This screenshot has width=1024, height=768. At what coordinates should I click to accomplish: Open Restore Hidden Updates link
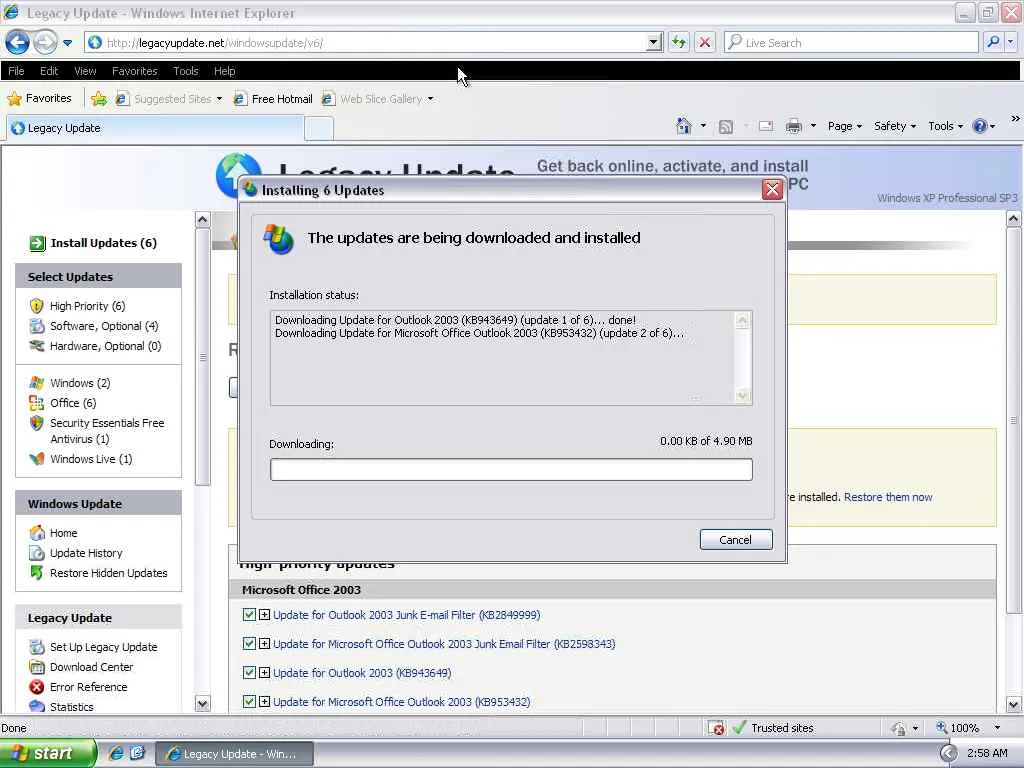tap(108, 573)
